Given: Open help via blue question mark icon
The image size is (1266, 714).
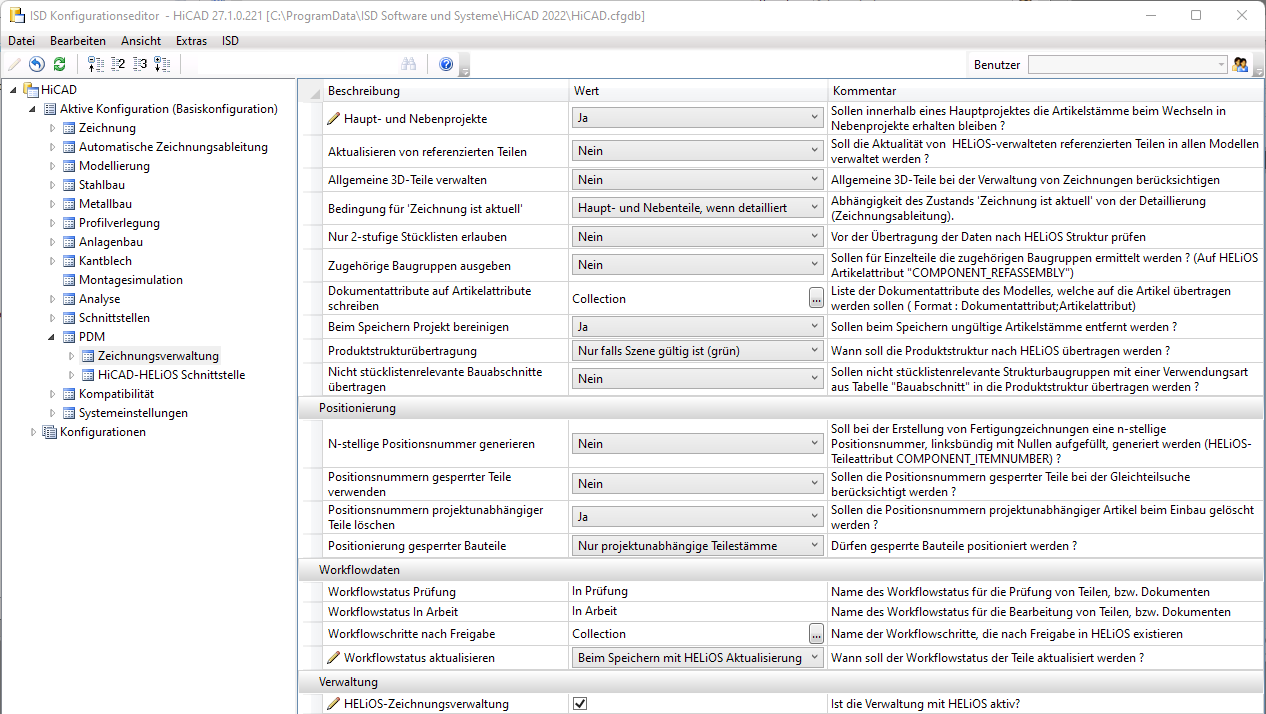Looking at the screenshot, I should point(446,64).
